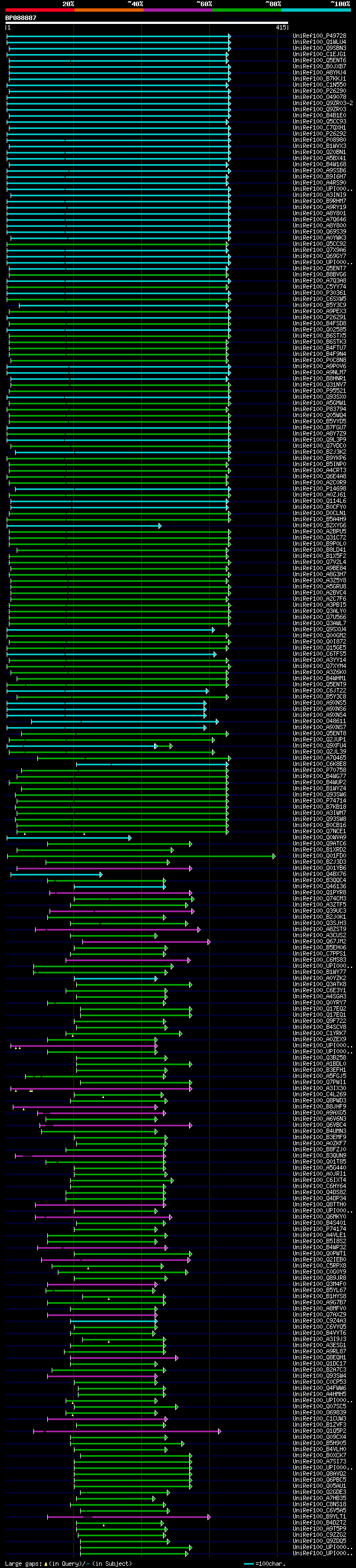Click the red 20% identity legend bar
The image size is (356, 1568).
pyautogui.click(x=39, y=10)
